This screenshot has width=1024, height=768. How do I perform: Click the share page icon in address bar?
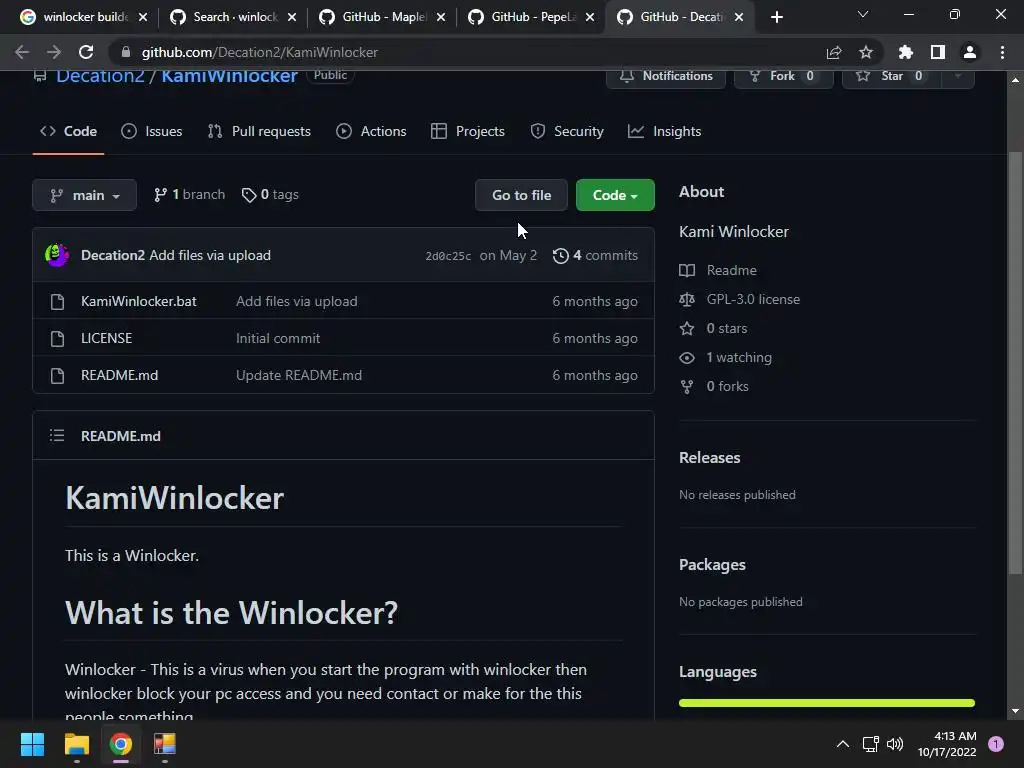pos(834,52)
